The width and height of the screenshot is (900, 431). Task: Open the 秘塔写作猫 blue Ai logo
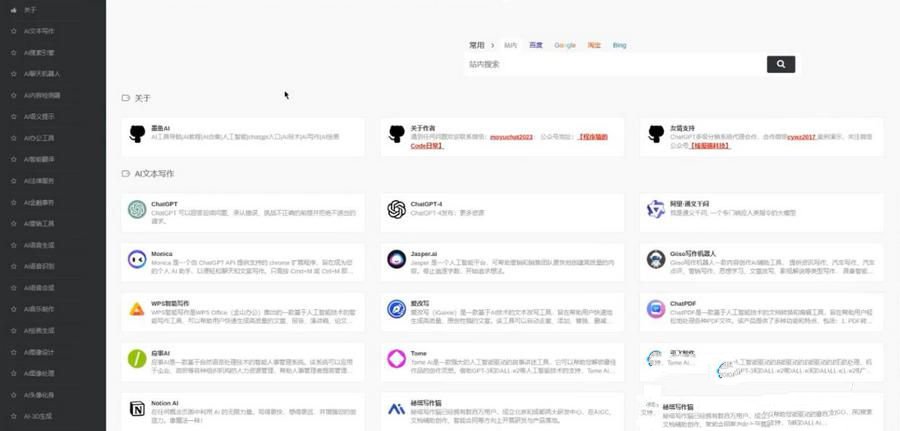click(x=396, y=409)
